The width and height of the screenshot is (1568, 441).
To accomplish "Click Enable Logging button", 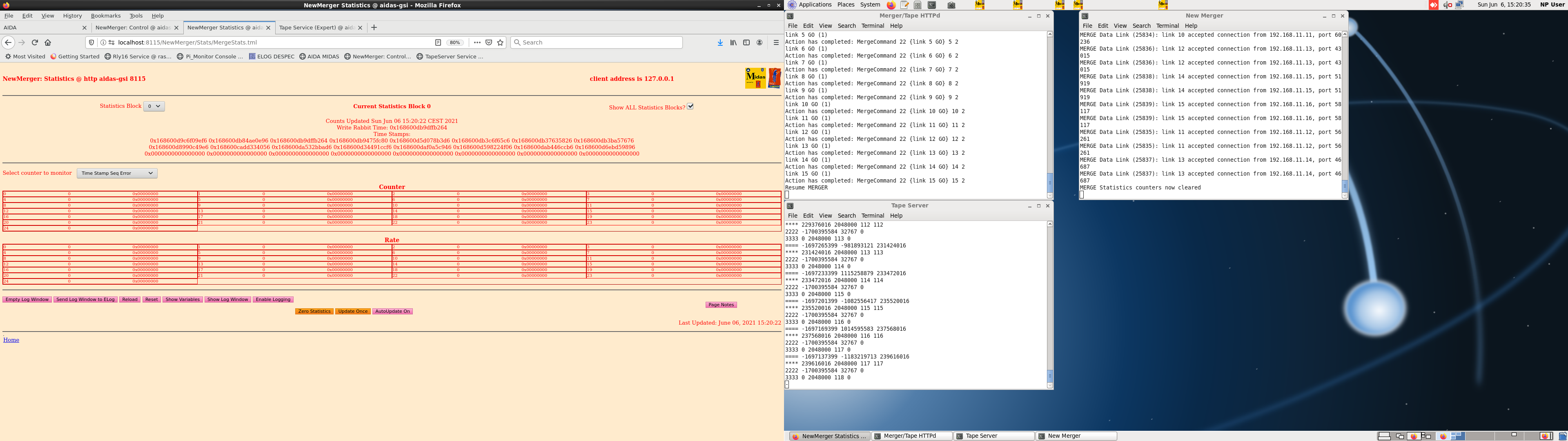I will (273, 300).
